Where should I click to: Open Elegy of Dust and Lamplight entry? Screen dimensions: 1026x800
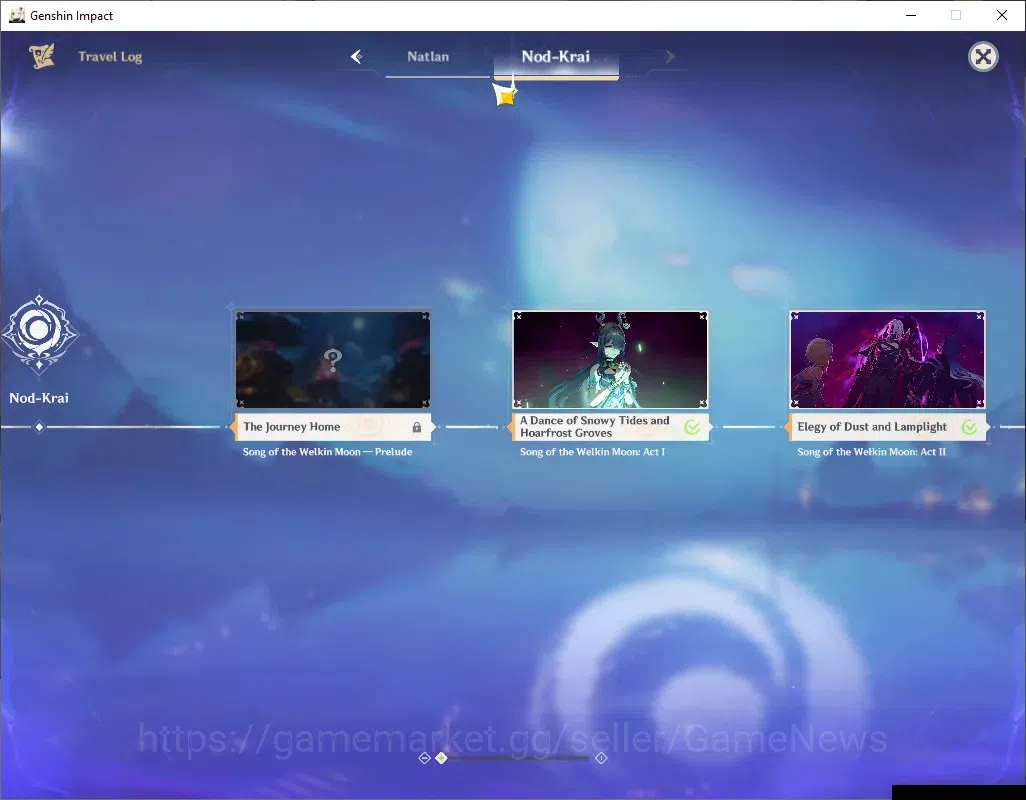(x=887, y=427)
